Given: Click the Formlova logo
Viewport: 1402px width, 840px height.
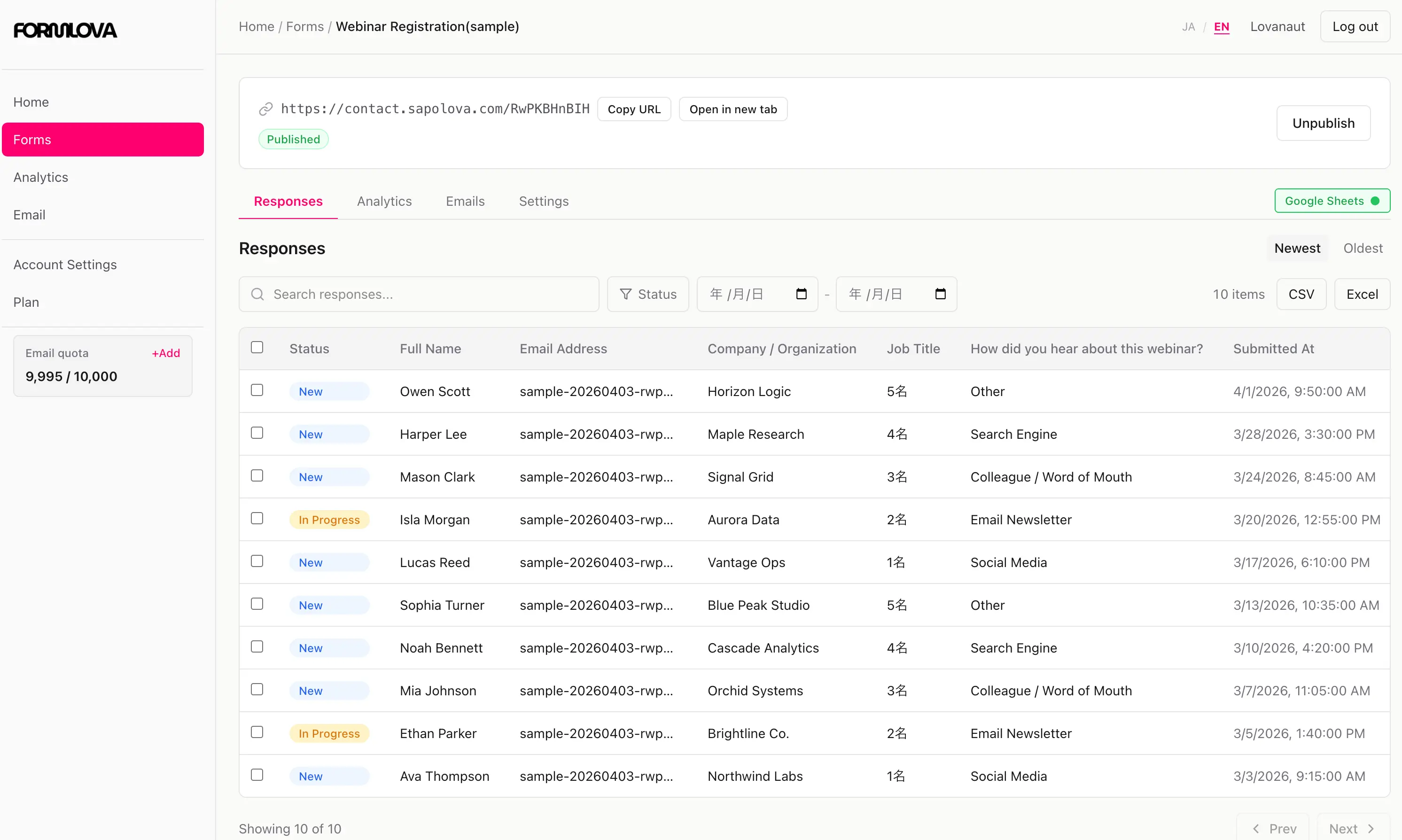Looking at the screenshot, I should tap(65, 30).
